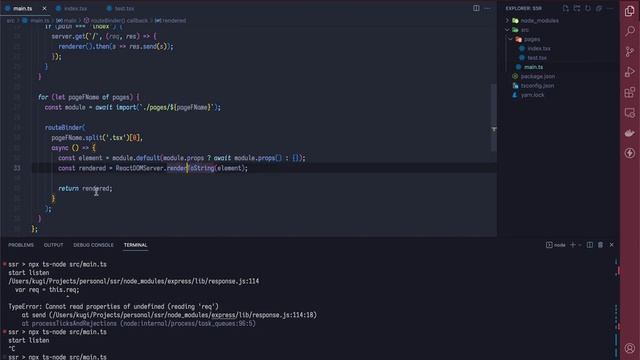Open Explorer more actions ellipsis
Screen dimensions: 640x360
click(610, 8)
